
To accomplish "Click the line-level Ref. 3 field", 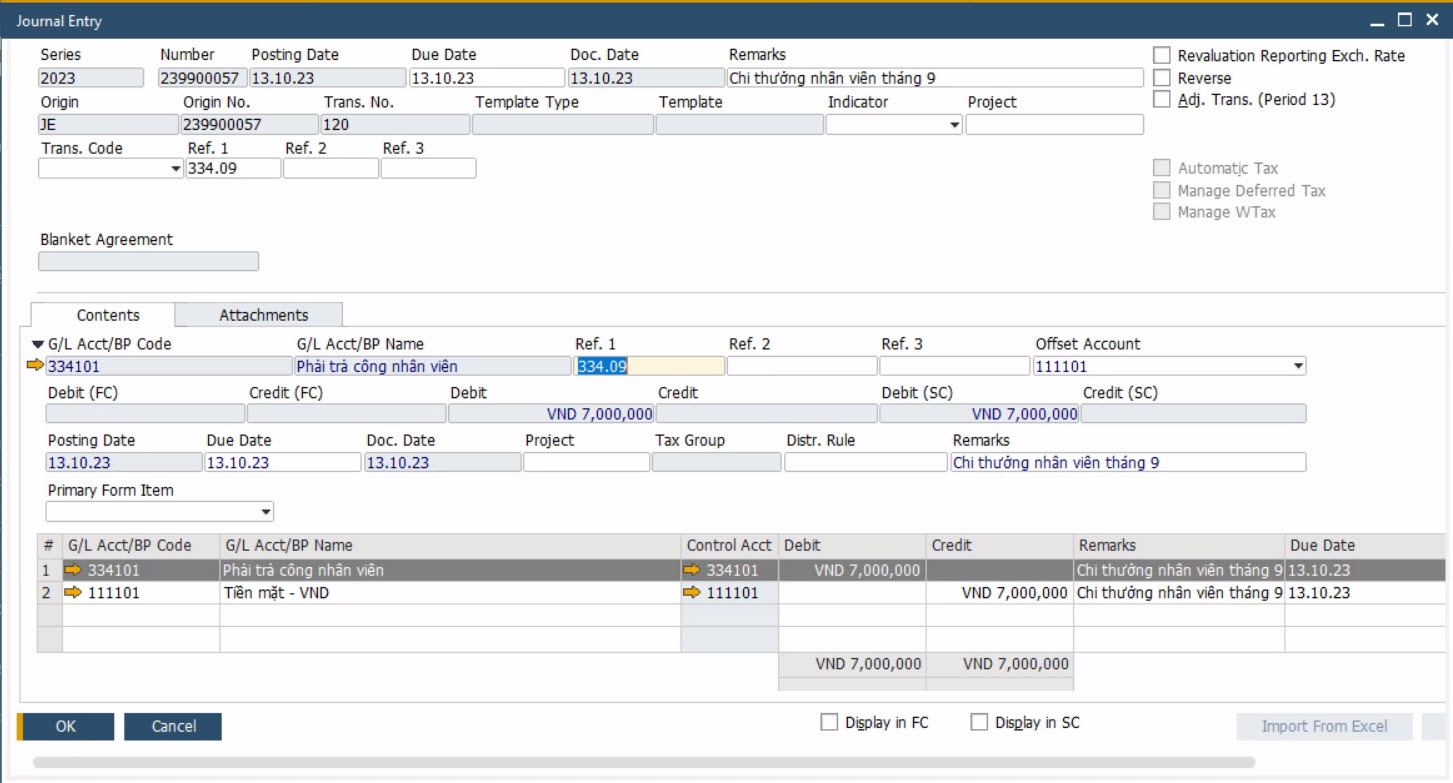I will (954, 367).
